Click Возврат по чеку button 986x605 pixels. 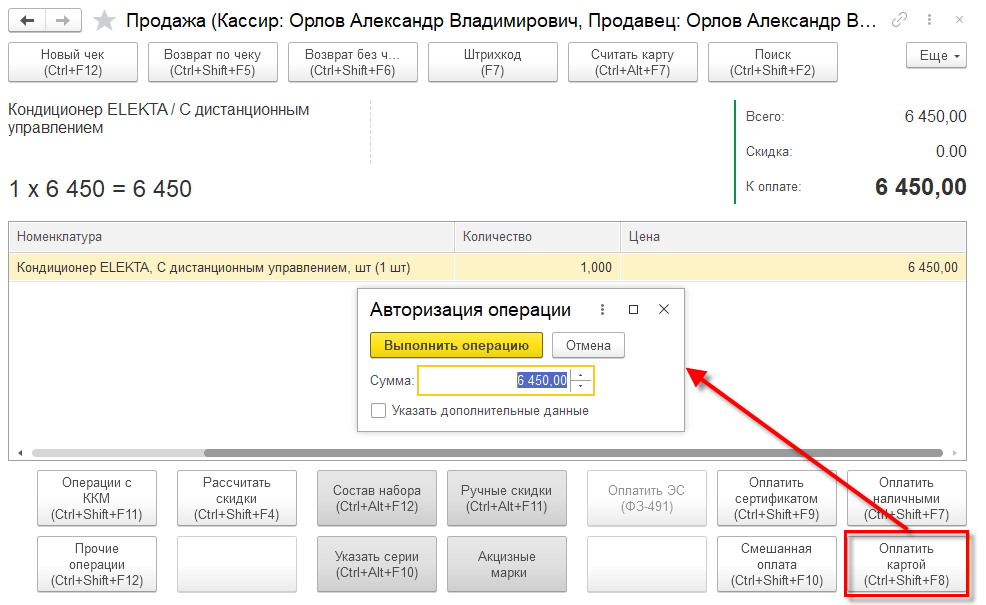[213, 62]
